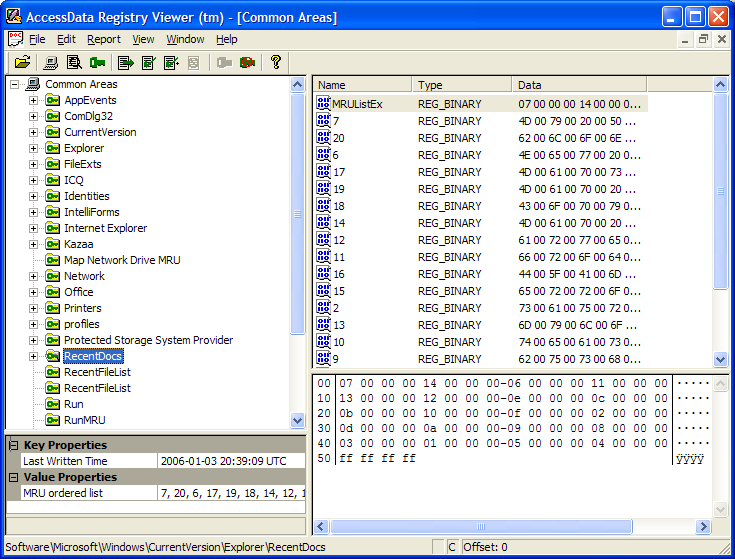This screenshot has width=735, height=559.
Task: Click the binary icon beside value 20
Action: [x=323, y=137]
